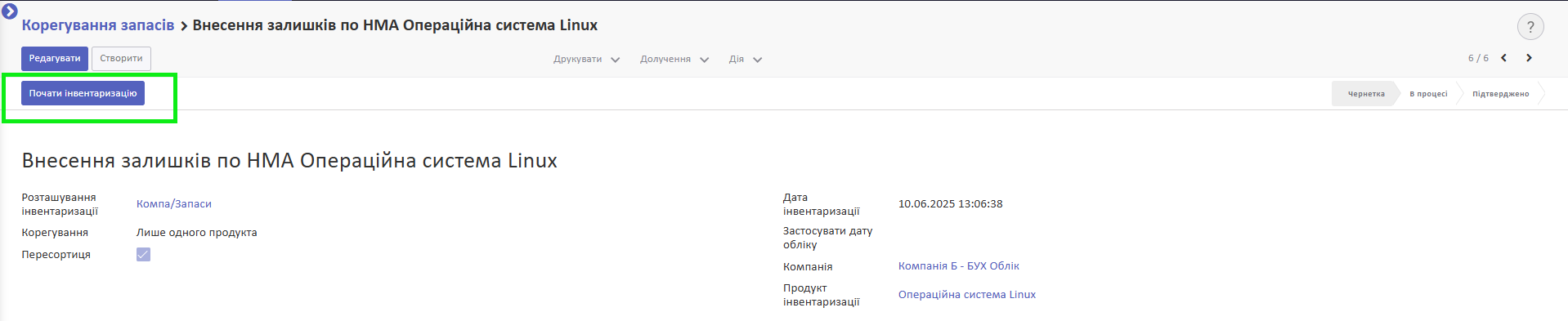Open Операційна система Linux product link
The width and height of the screenshot is (1568, 321).
[966, 295]
